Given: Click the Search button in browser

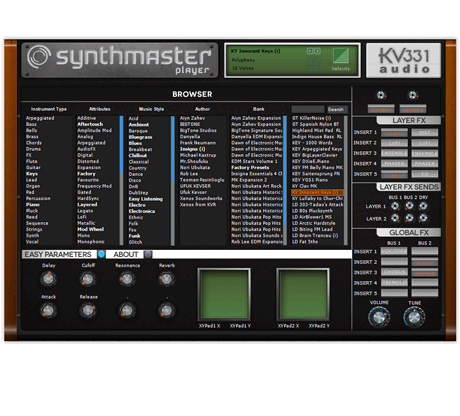Looking at the screenshot, I should pyautogui.click(x=336, y=109).
